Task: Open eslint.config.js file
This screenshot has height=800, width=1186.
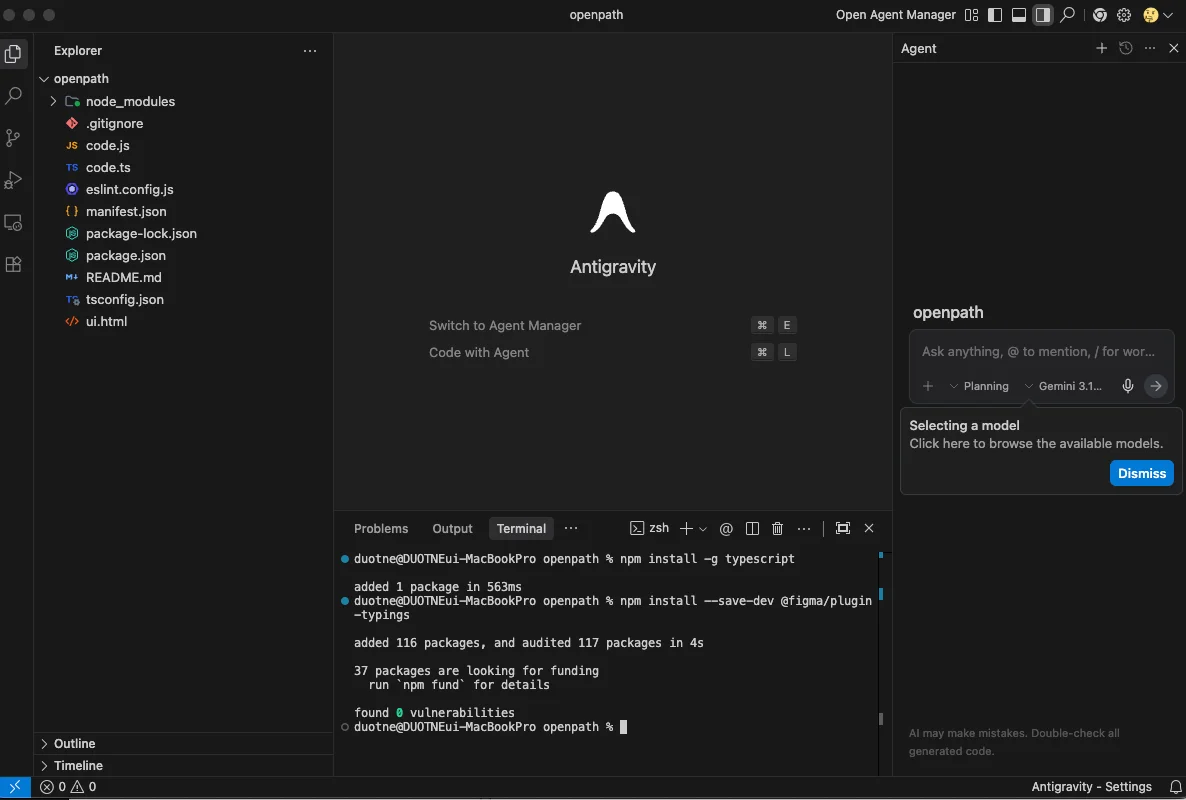Action: 129,189
